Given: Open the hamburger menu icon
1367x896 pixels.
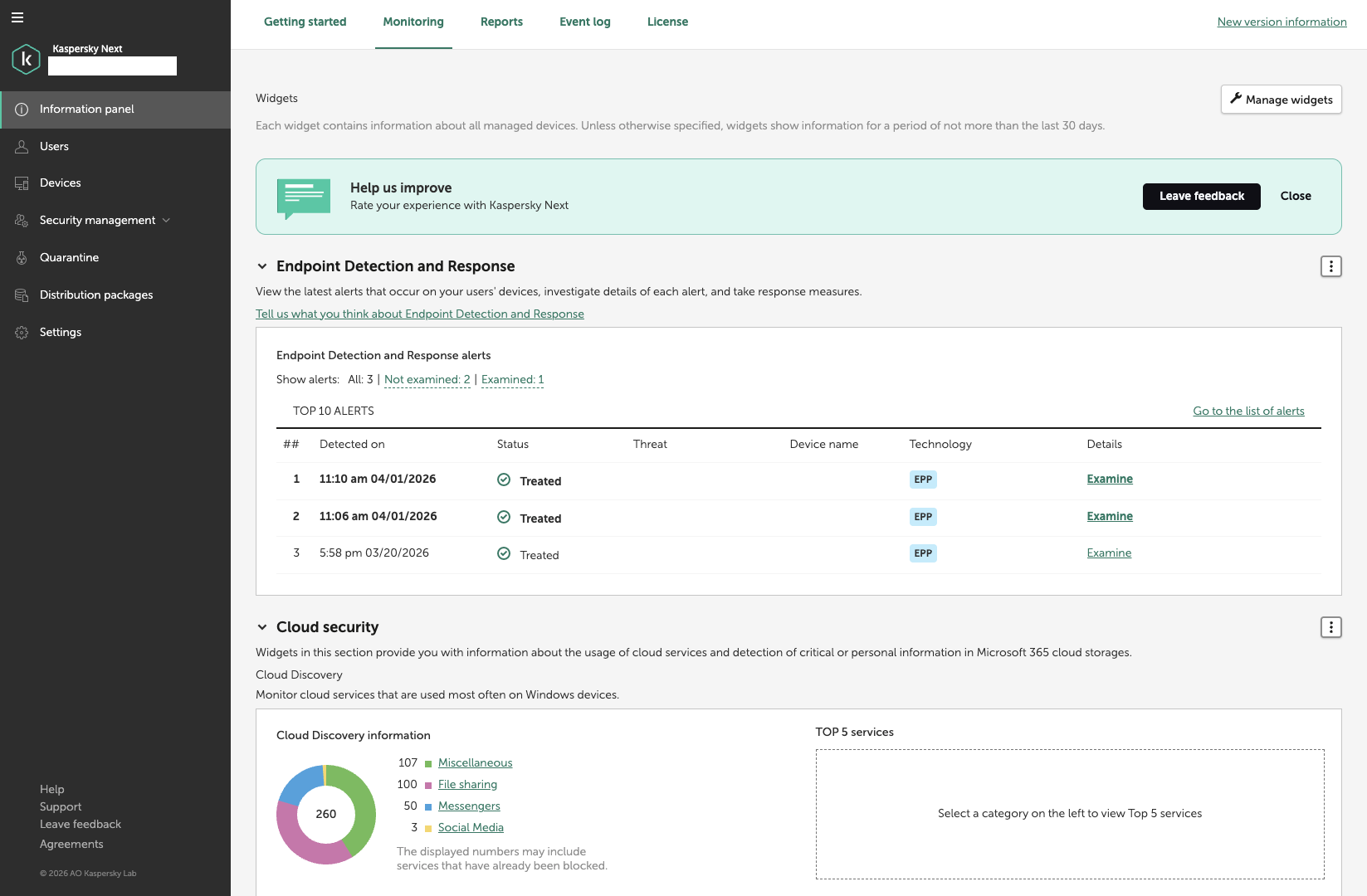Looking at the screenshot, I should click(x=17, y=17).
